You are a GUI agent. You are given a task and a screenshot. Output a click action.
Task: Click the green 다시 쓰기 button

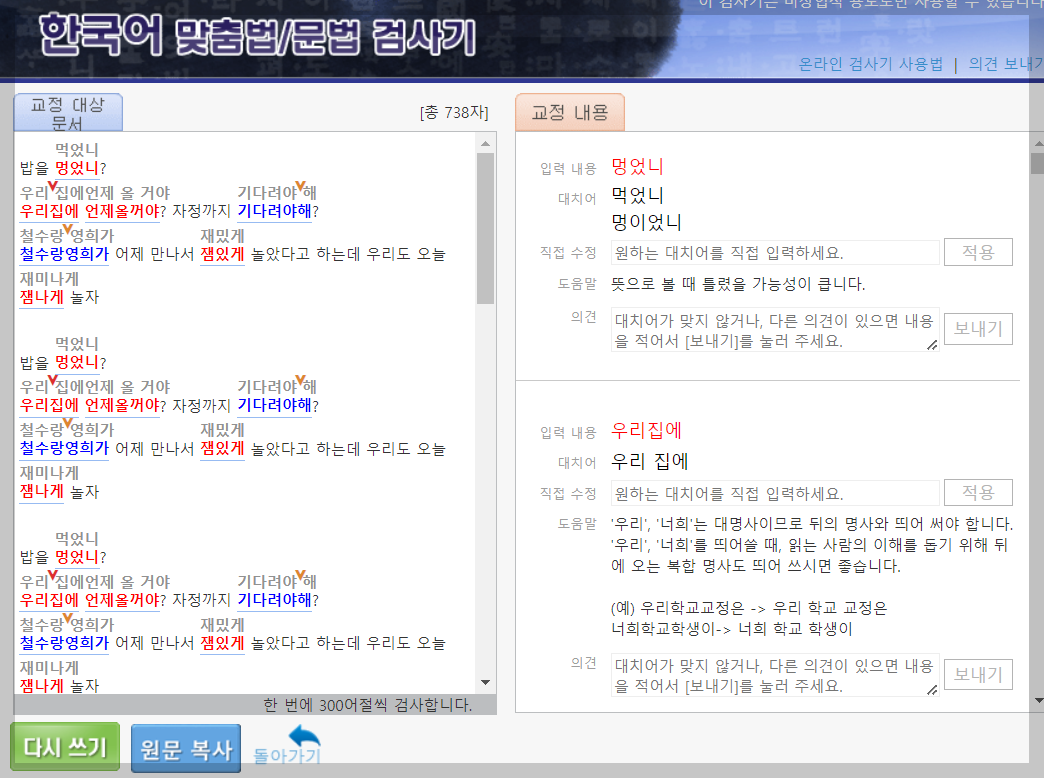point(64,746)
